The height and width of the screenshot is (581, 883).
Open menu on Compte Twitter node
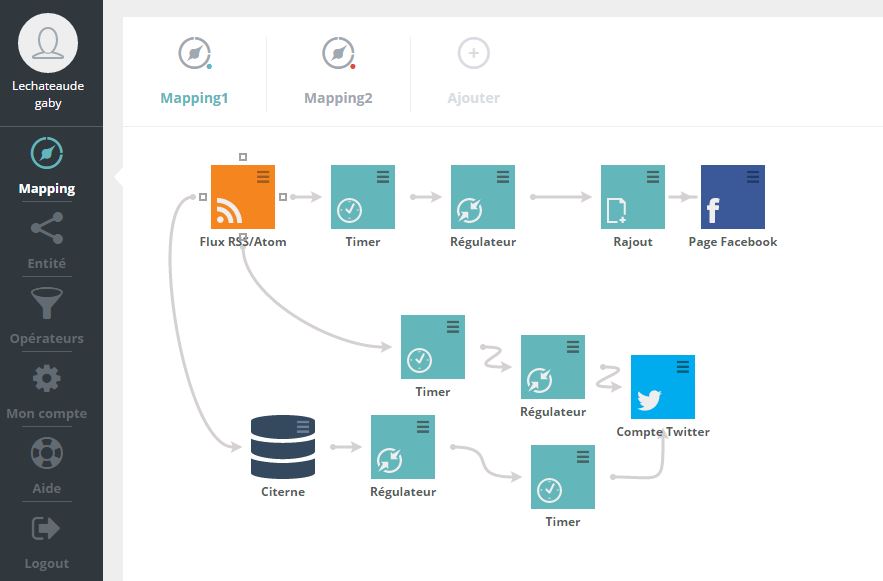coord(683,367)
